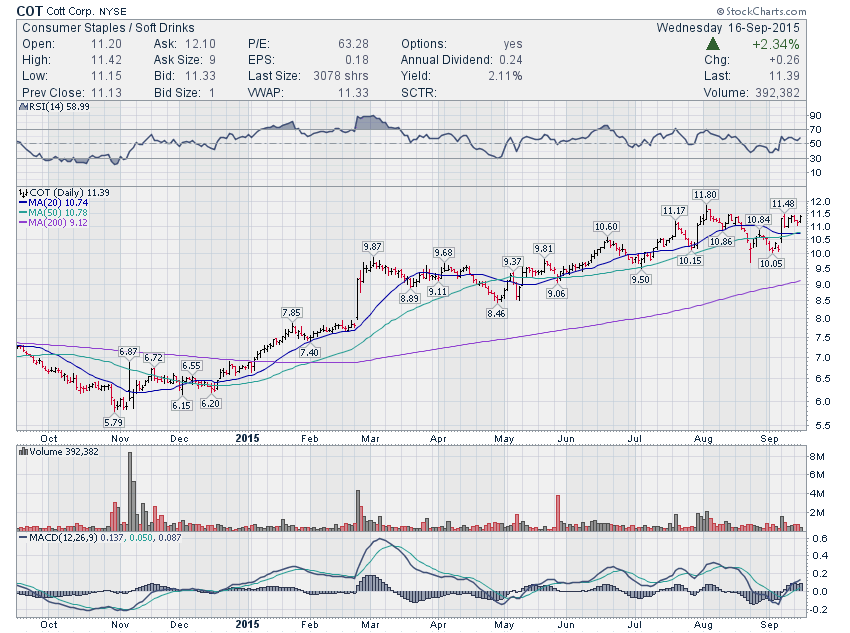Click the dash marker before MACD(12,26,9)

point(23,538)
